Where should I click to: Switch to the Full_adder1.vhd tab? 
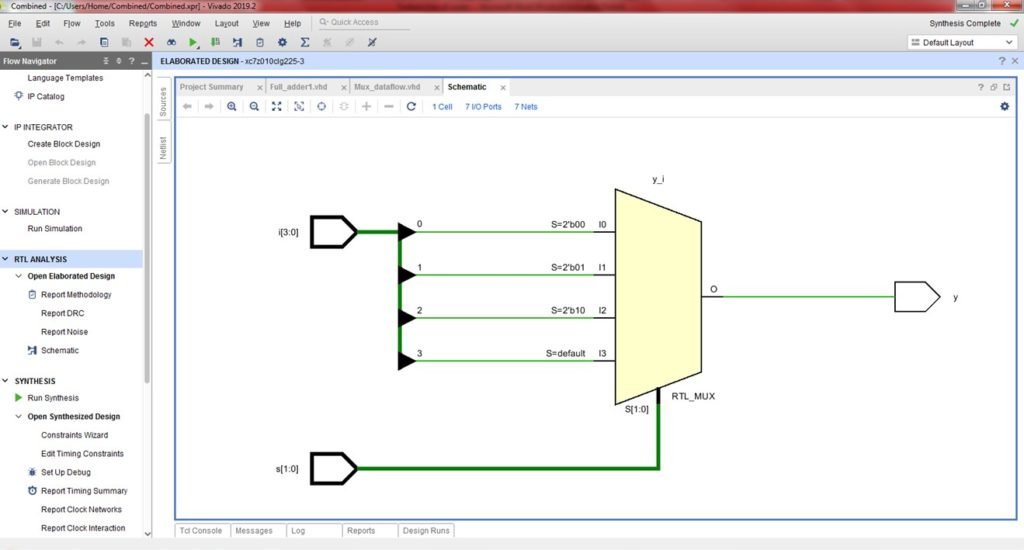coord(298,87)
